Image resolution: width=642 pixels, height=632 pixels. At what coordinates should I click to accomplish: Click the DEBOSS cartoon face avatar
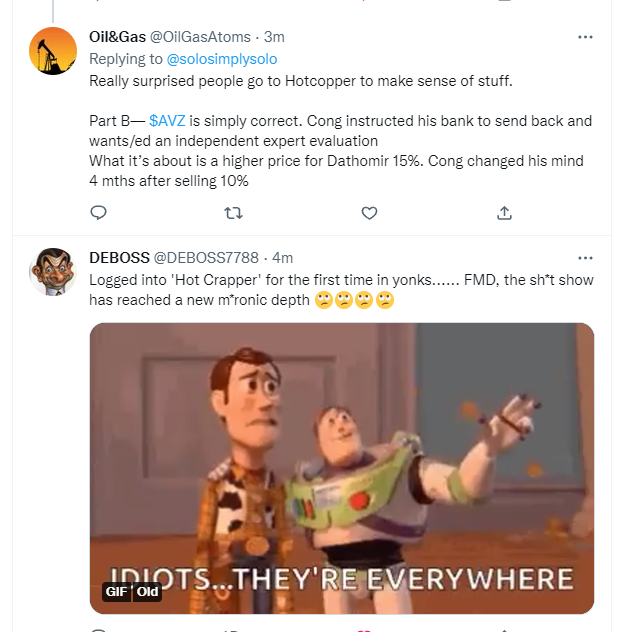53,271
